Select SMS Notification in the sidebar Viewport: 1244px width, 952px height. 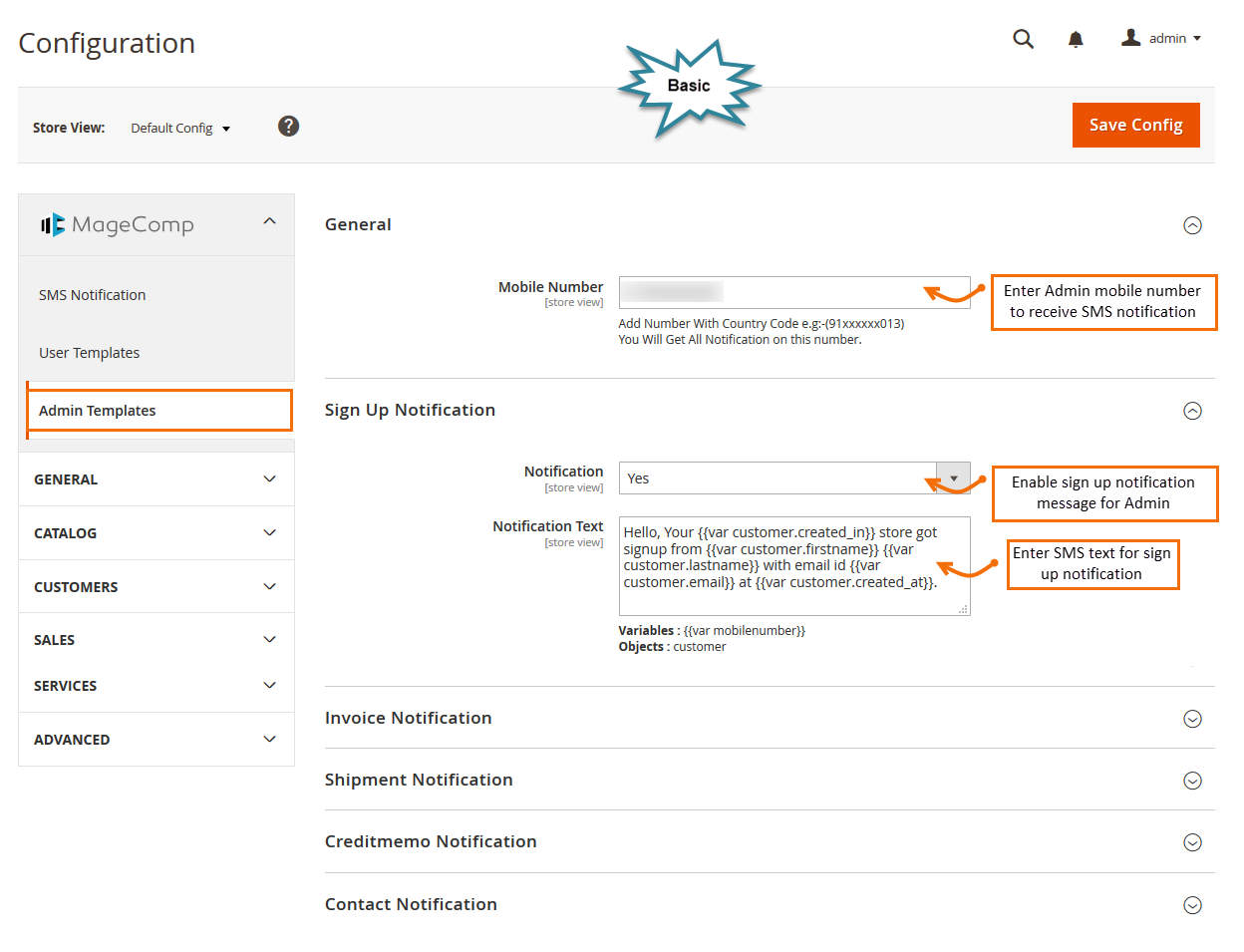tap(92, 294)
